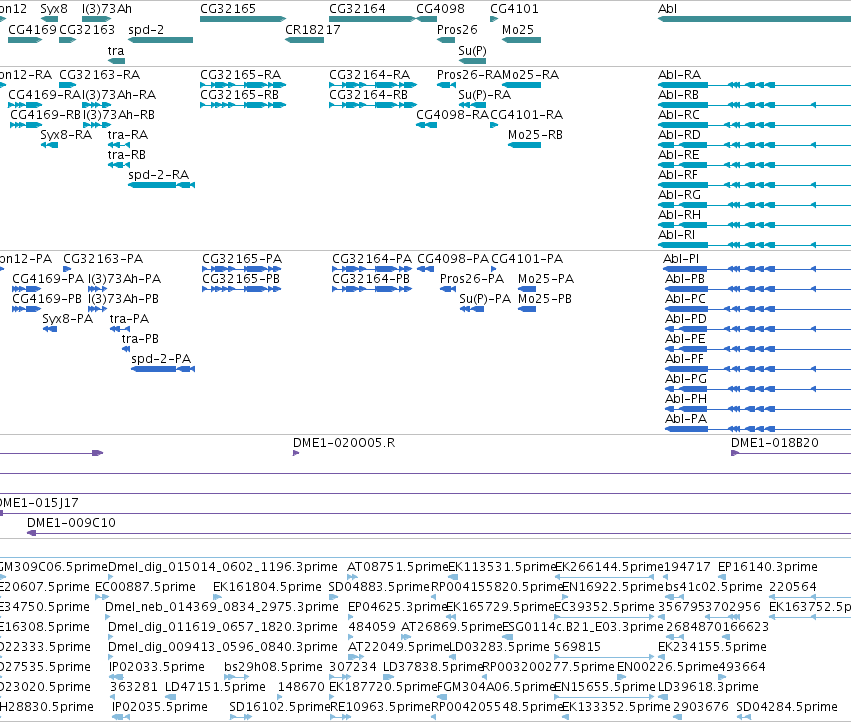Select the Su(P) gene label
The image size is (851, 722).
(x=472, y=50)
